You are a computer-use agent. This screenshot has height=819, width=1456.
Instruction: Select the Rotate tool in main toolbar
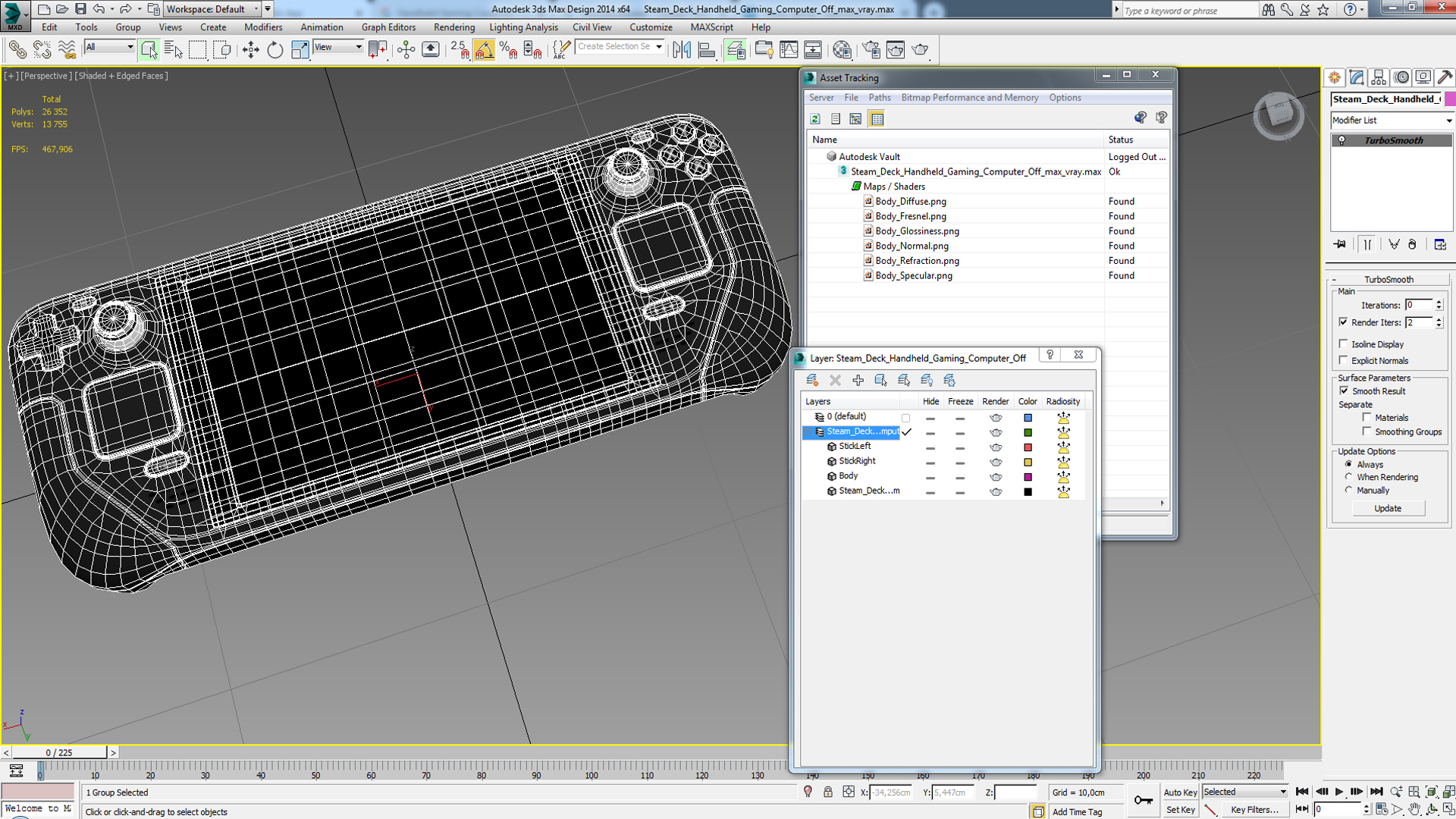click(x=275, y=50)
